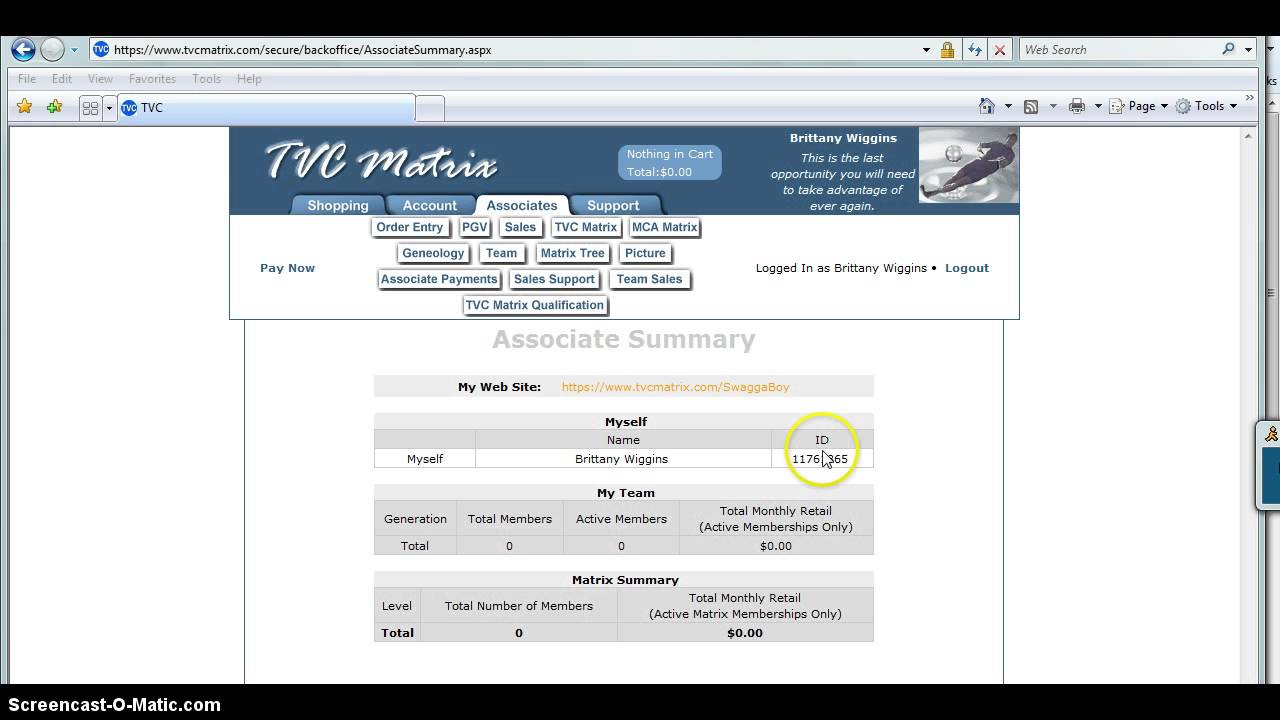
Task: Click the RSS feeds icon
Action: point(1031,106)
